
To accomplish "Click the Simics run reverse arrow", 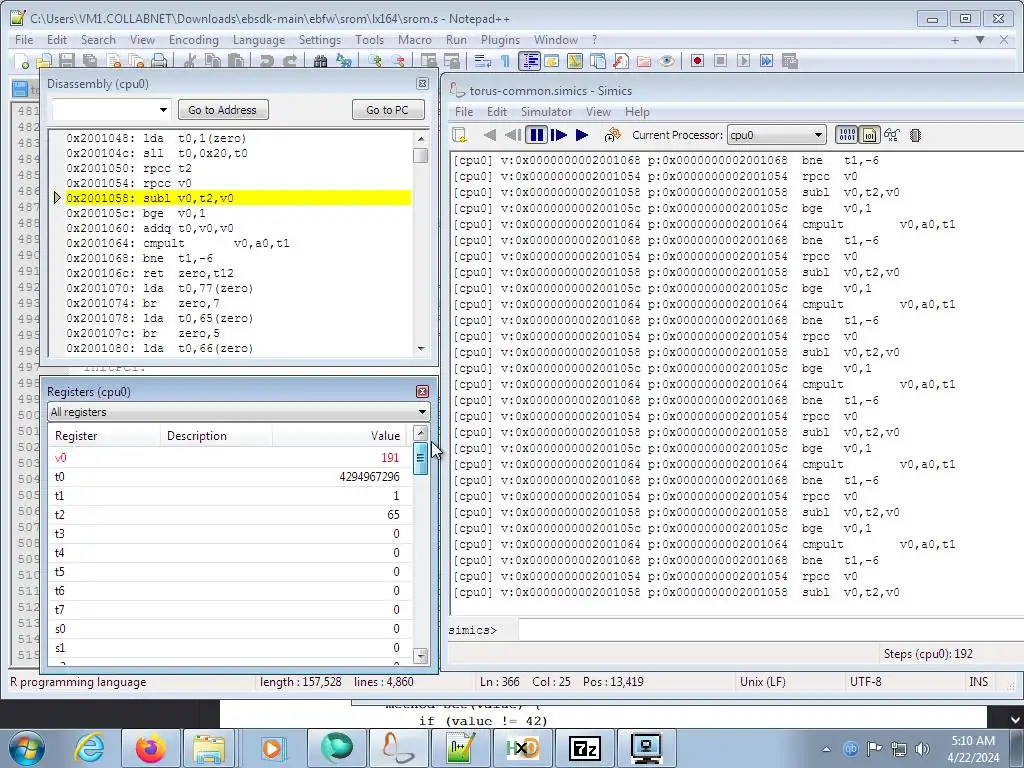I will [490, 135].
